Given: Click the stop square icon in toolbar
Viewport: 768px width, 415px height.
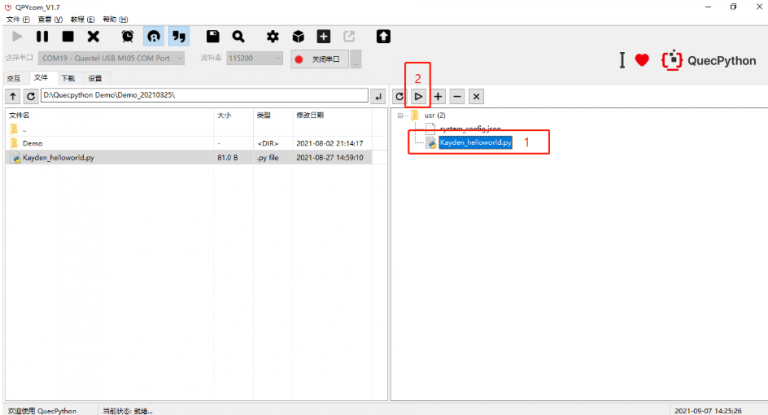Looking at the screenshot, I should (x=68, y=37).
